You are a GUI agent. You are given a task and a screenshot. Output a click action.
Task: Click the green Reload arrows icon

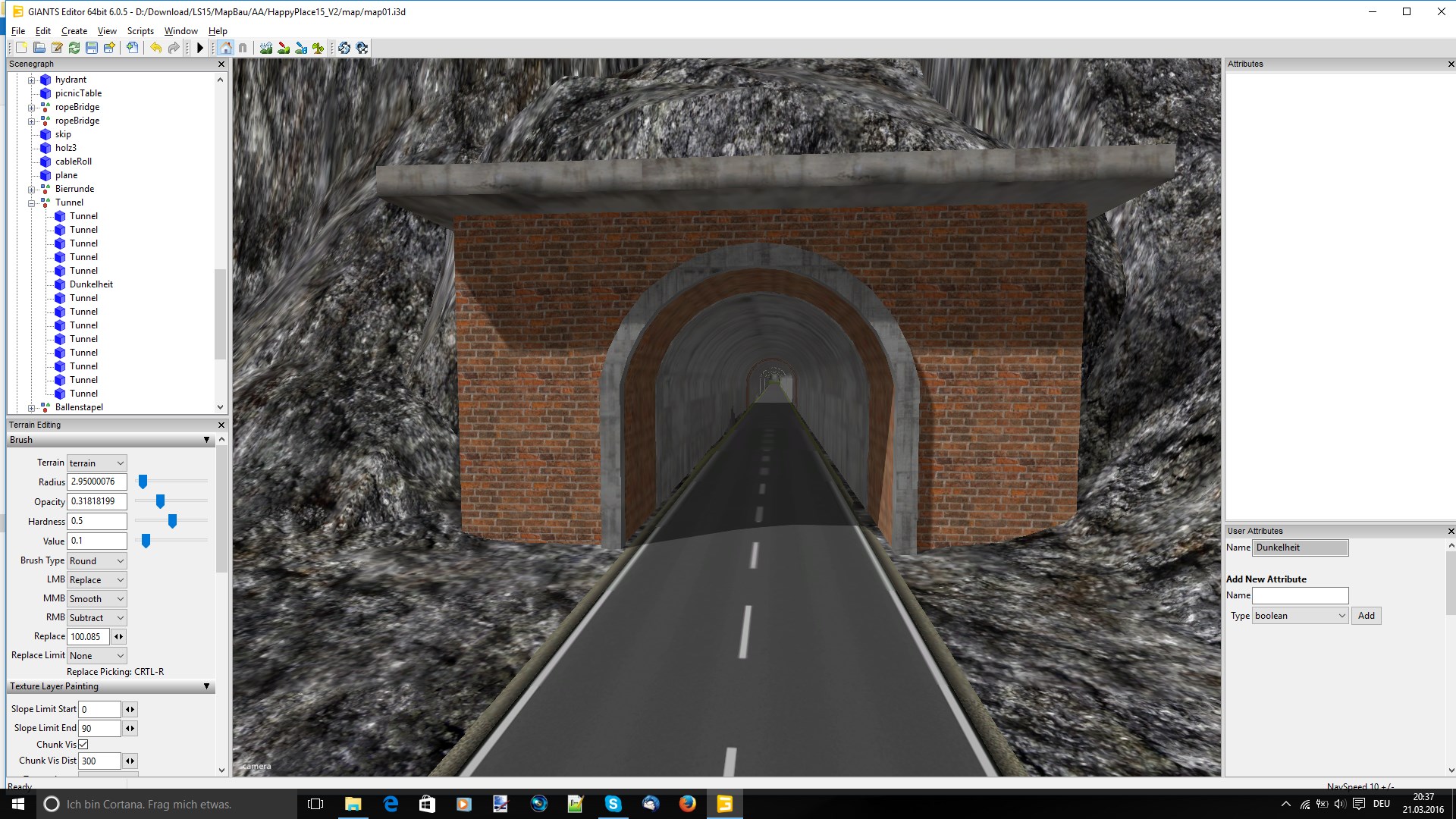click(74, 48)
